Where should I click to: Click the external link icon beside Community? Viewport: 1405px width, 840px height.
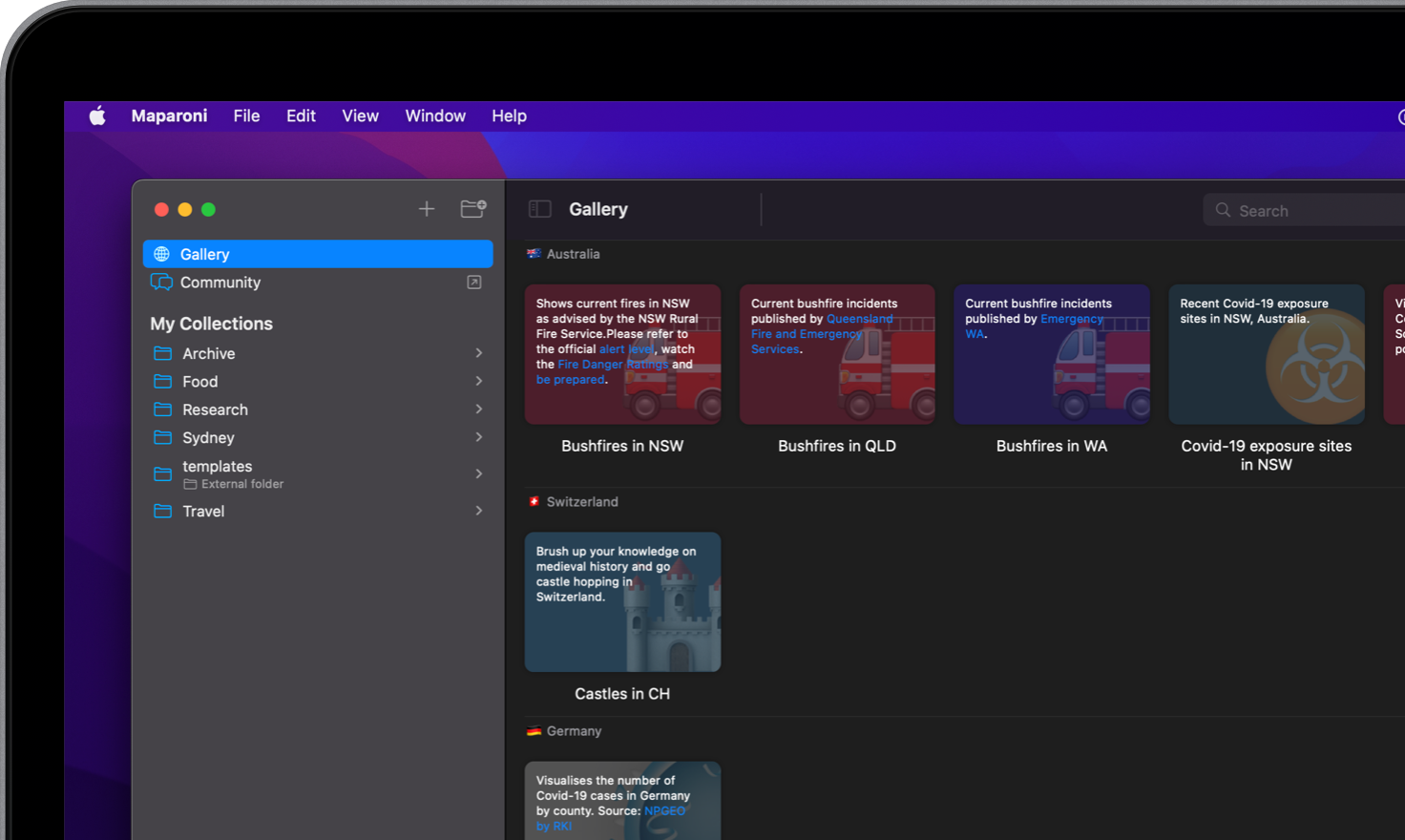coord(474,283)
